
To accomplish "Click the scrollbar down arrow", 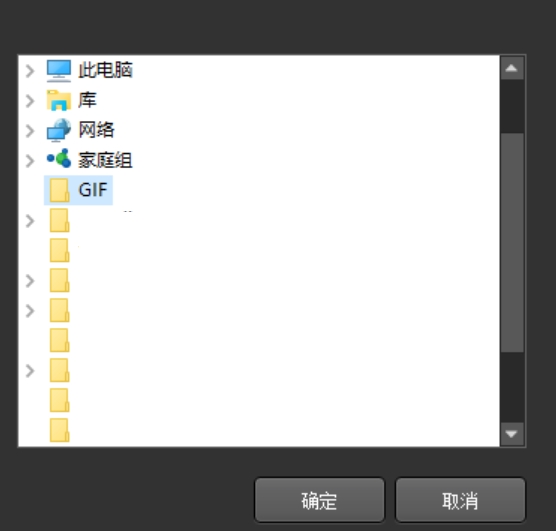I will click(511, 434).
